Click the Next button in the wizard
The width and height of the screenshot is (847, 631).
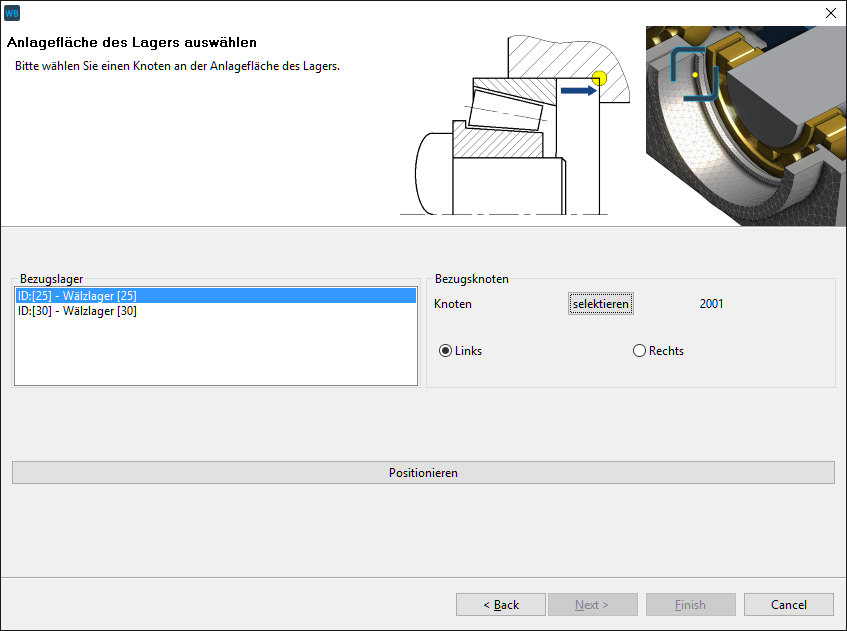tap(591, 605)
